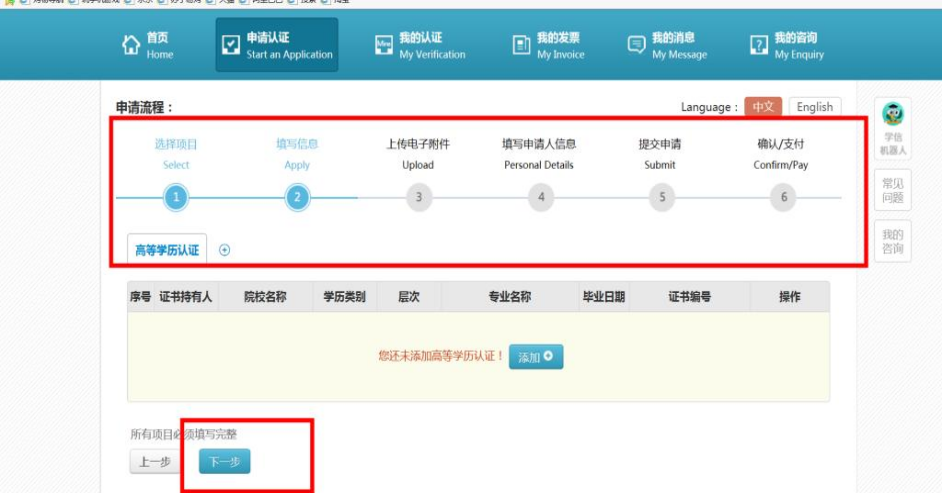Image resolution: width=943 pixels, height=493 pixels.
Task: Click the Home house icon
Action: pos(130,46)
